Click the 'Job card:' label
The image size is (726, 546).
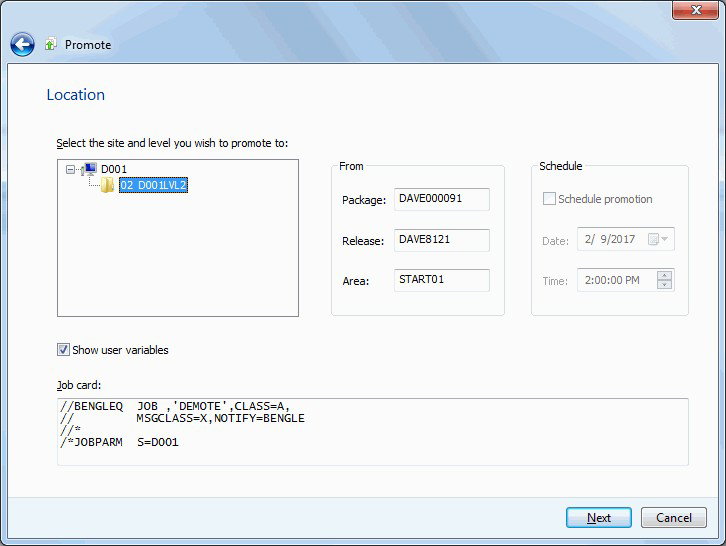coord(79,385)
